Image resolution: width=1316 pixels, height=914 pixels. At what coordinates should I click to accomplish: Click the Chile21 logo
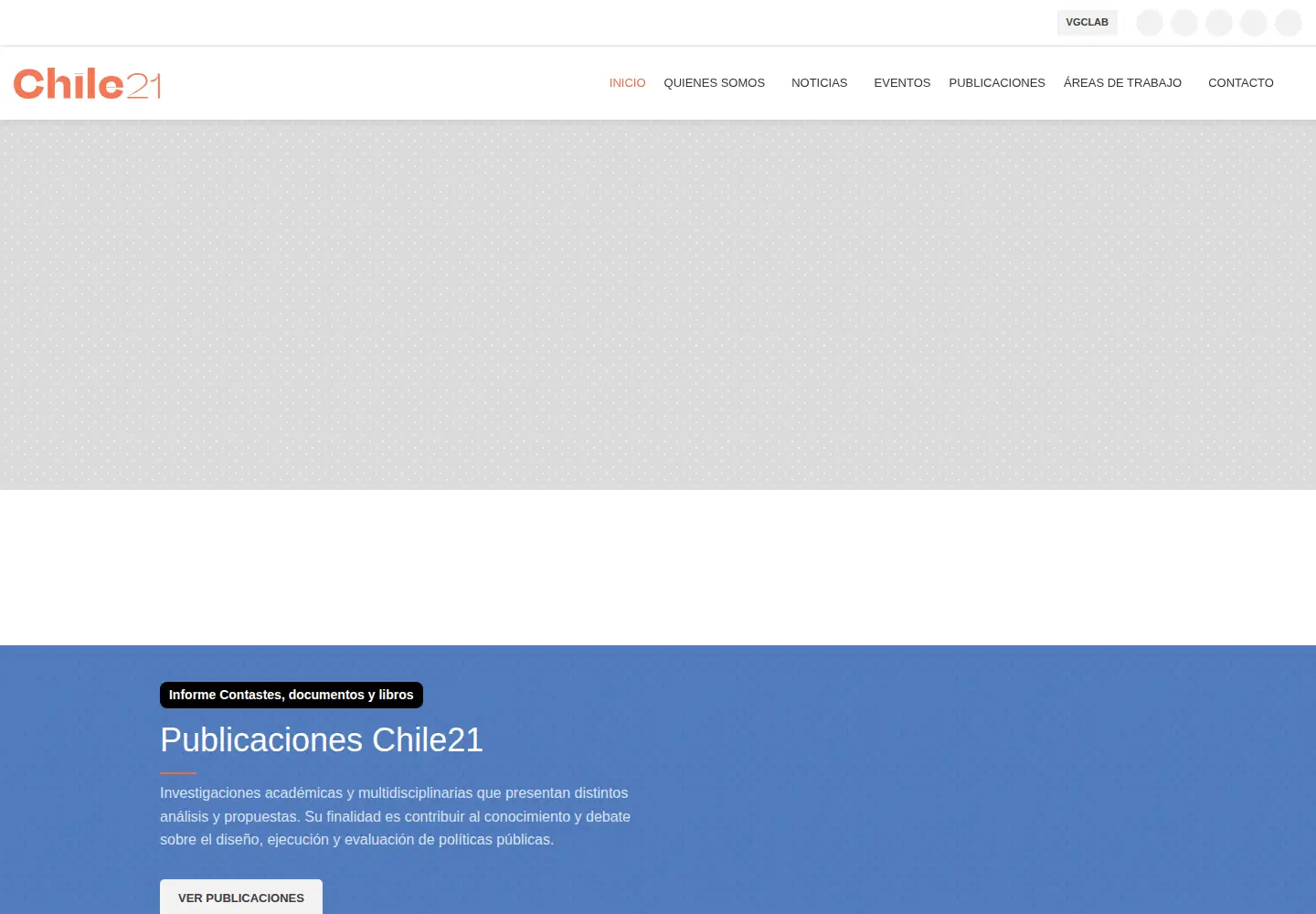coord(88,83)
